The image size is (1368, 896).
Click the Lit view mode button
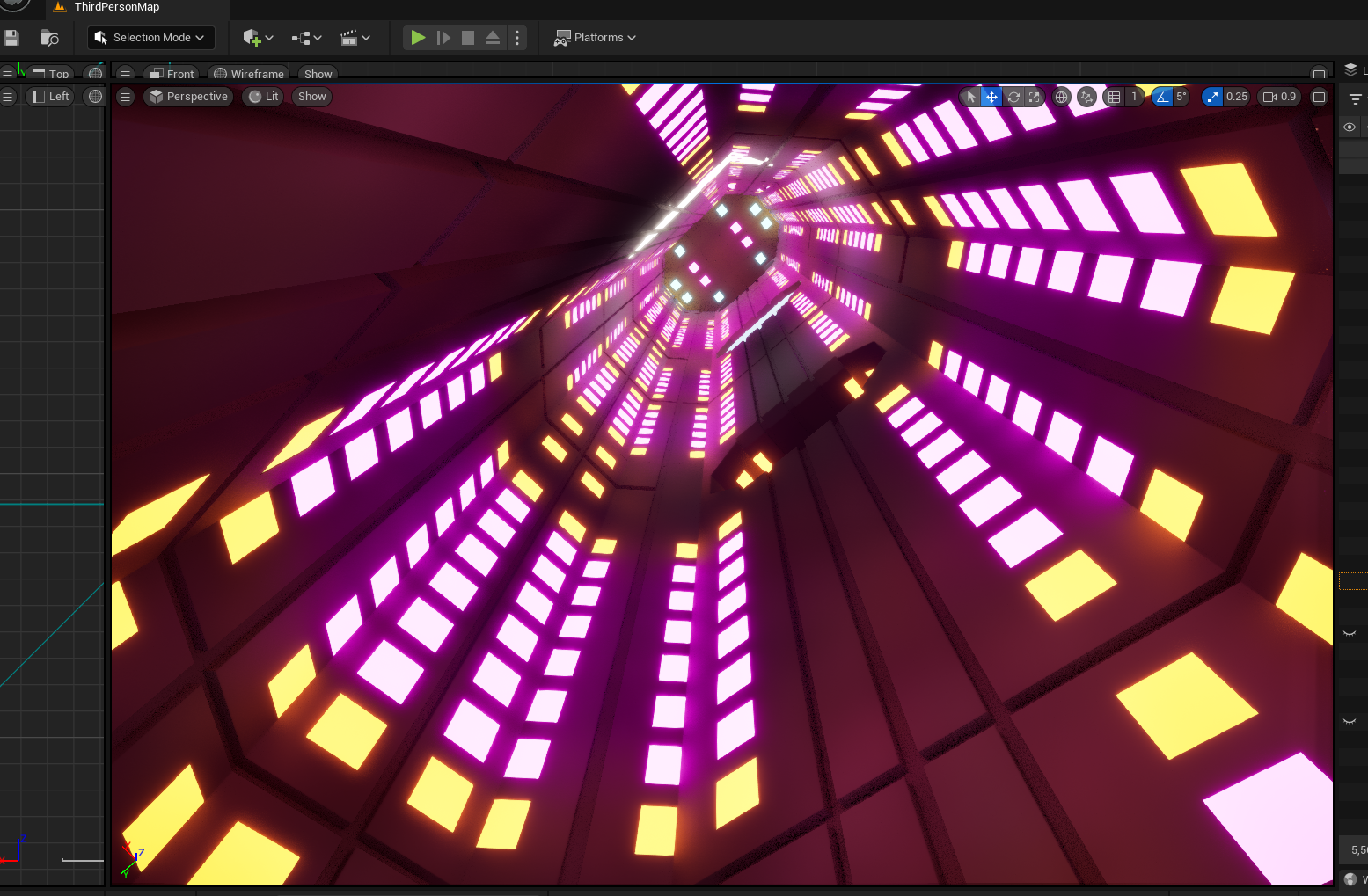pyautogui.click(x=264, y=97)
